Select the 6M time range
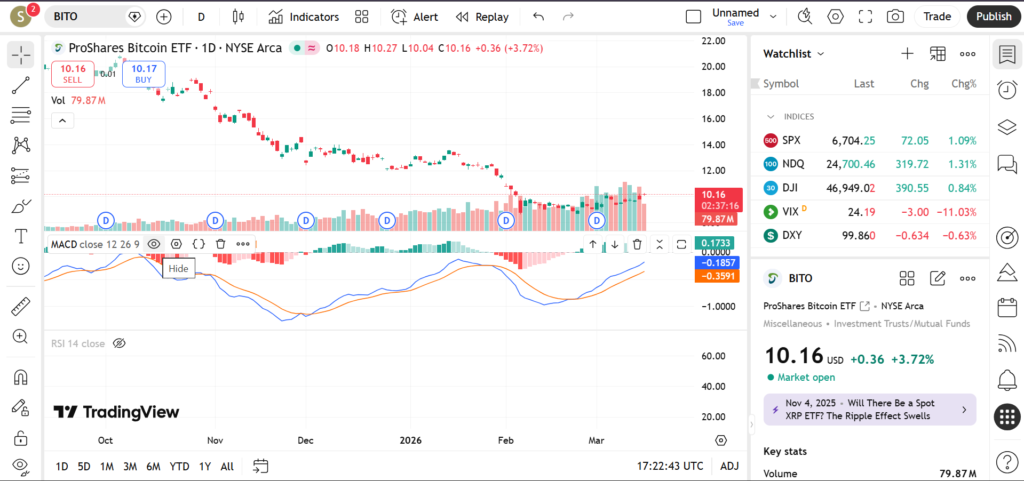The image size is (1024, 481). click(x=153, y=466)
